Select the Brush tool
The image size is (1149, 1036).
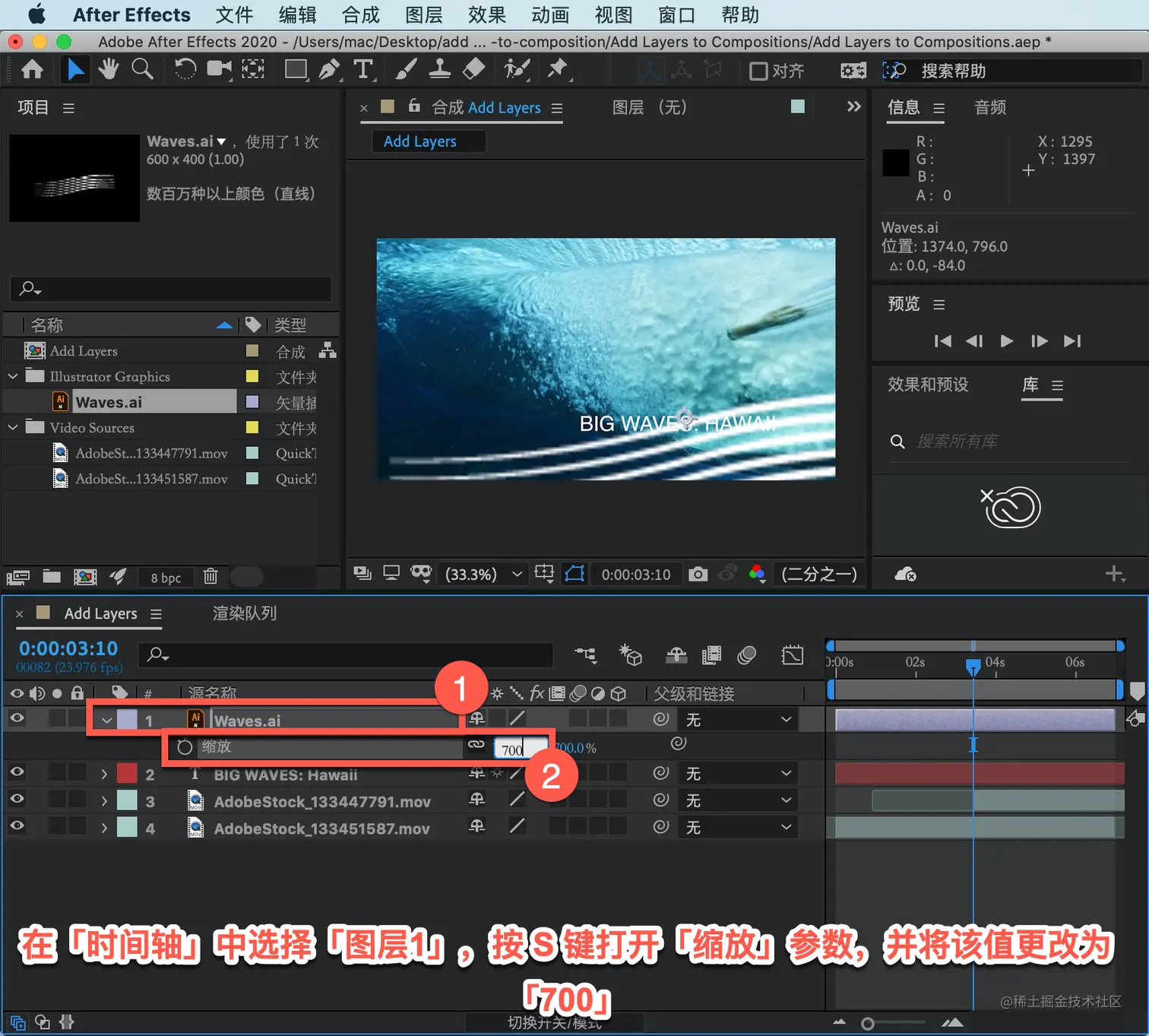(406, 70)
